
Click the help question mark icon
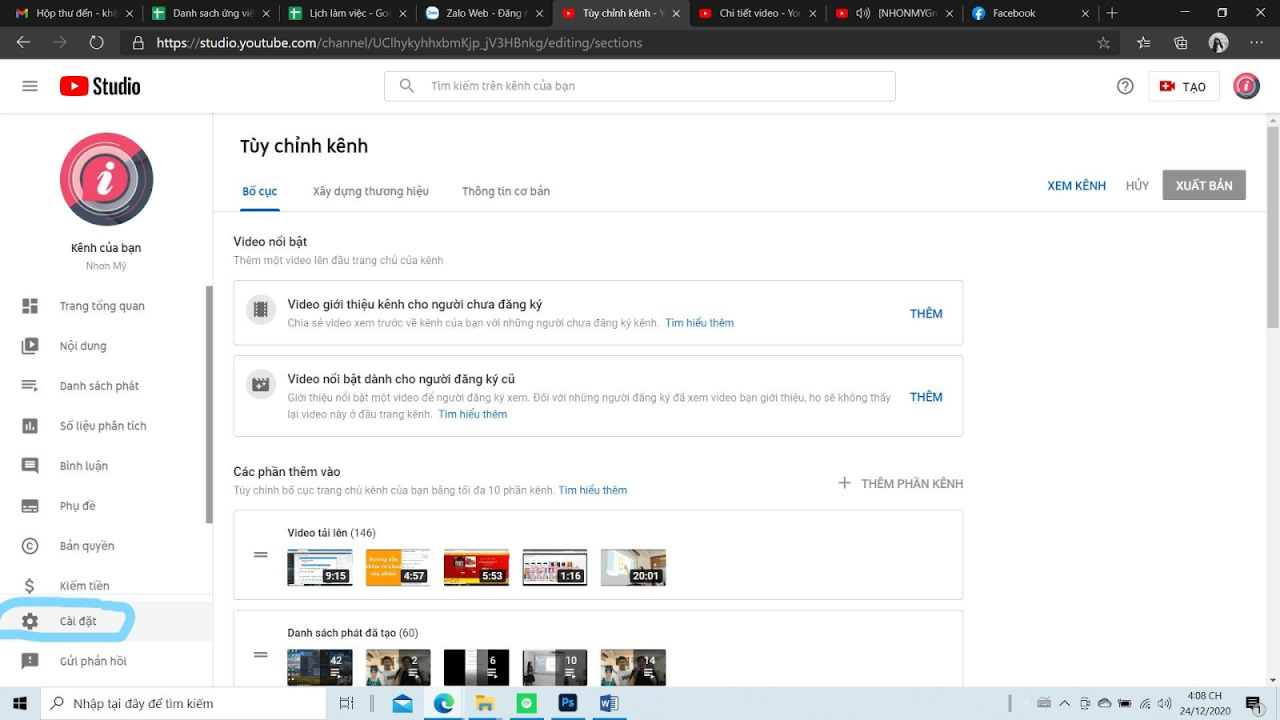click(1125, 86)
